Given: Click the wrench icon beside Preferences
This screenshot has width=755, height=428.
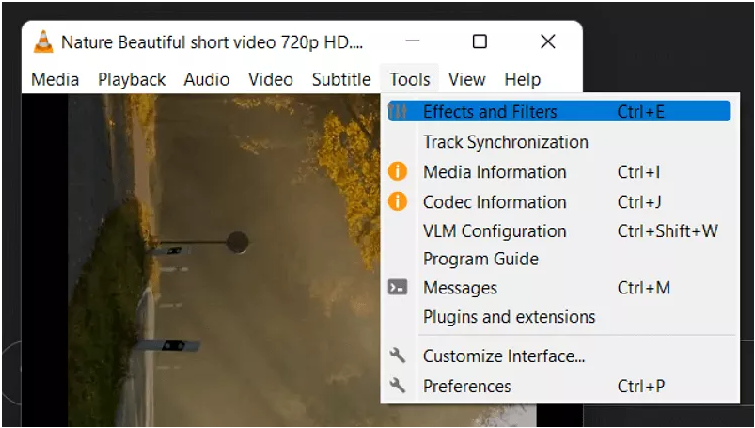Looking at the screenshot, I should click(x=397, y=385).
